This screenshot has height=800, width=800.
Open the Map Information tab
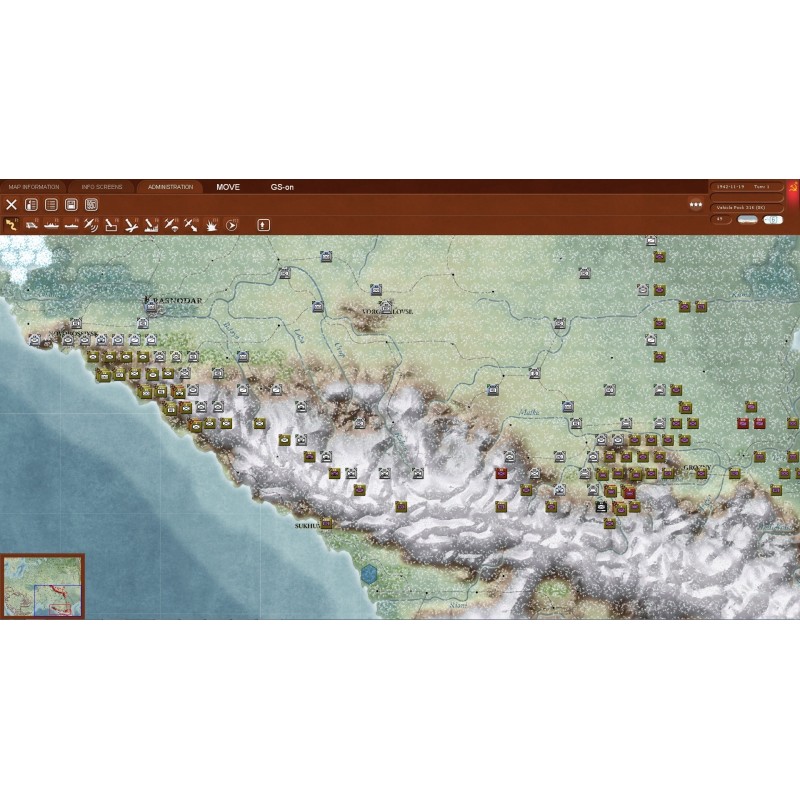[x=33, y=187]
